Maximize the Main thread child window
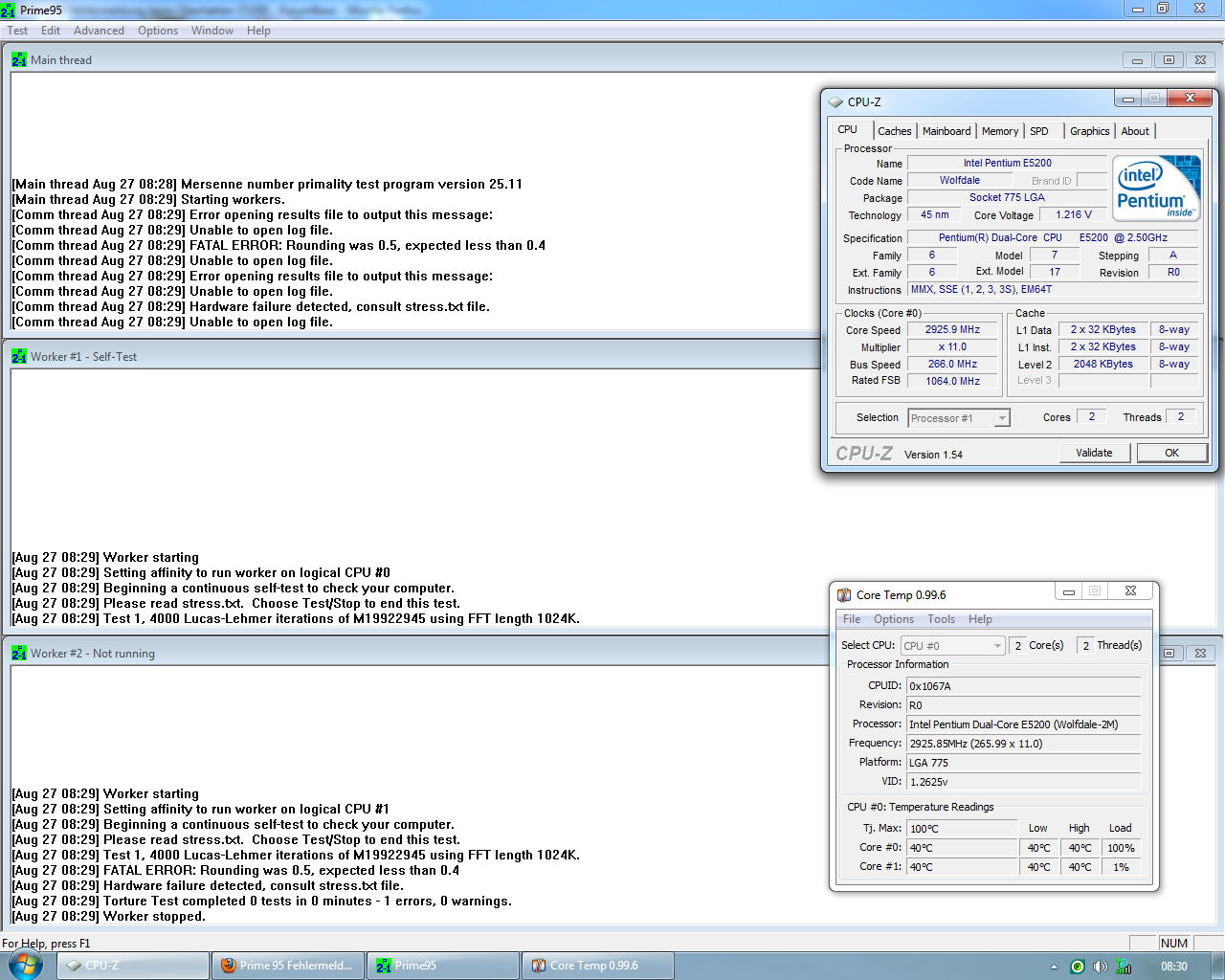The height and width of the screenshot is (980, 1225). pyautogui.click(x=1169, y=59)
